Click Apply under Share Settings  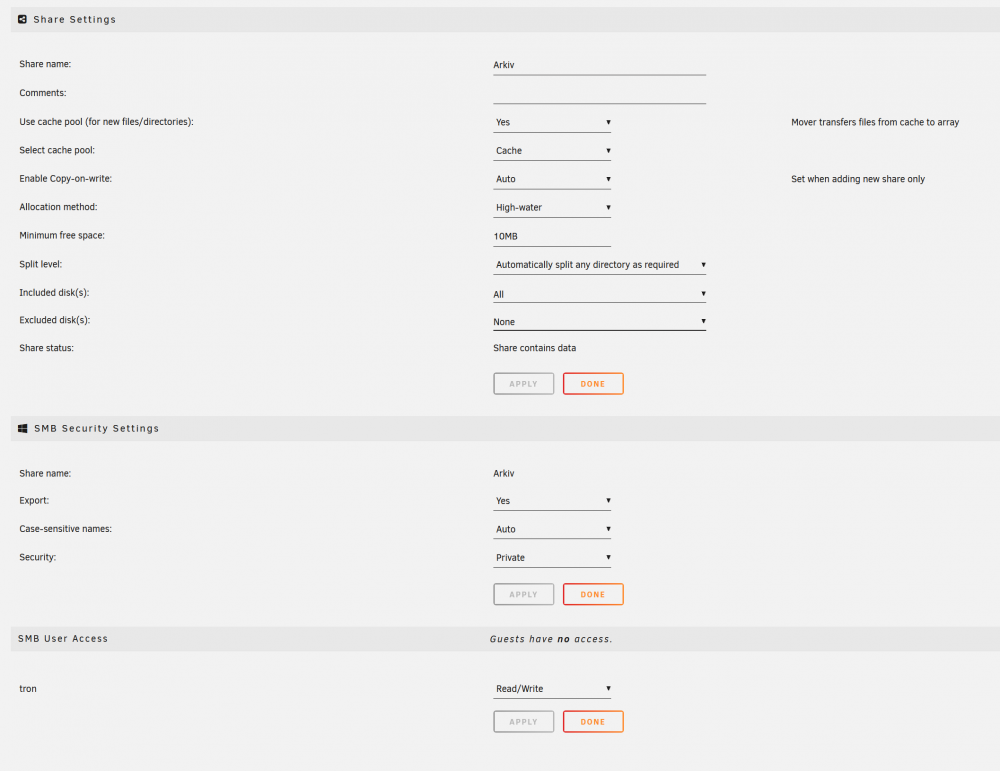click(x=523, y=384)
